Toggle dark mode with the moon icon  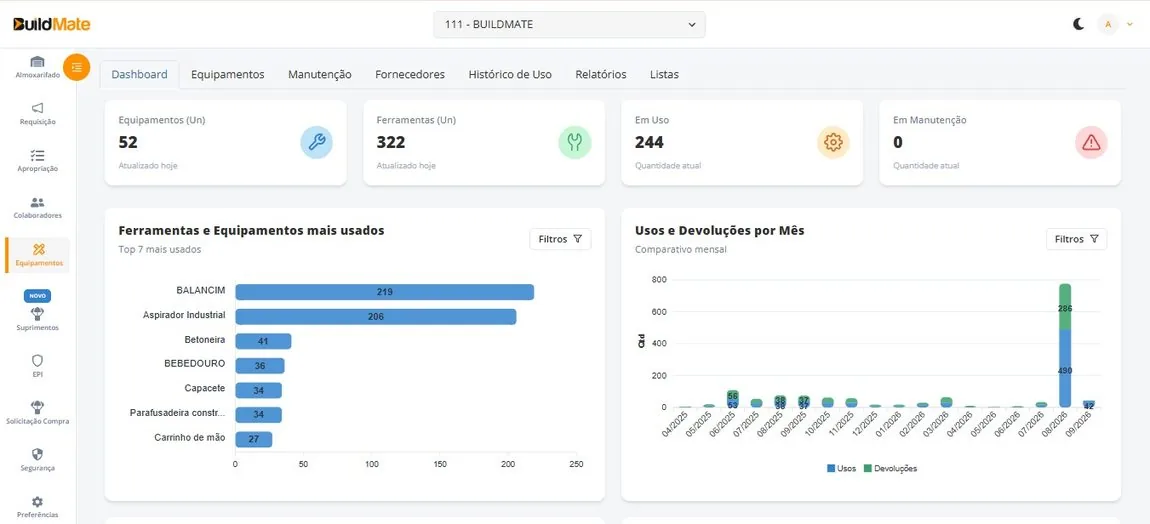point(1078,24)
